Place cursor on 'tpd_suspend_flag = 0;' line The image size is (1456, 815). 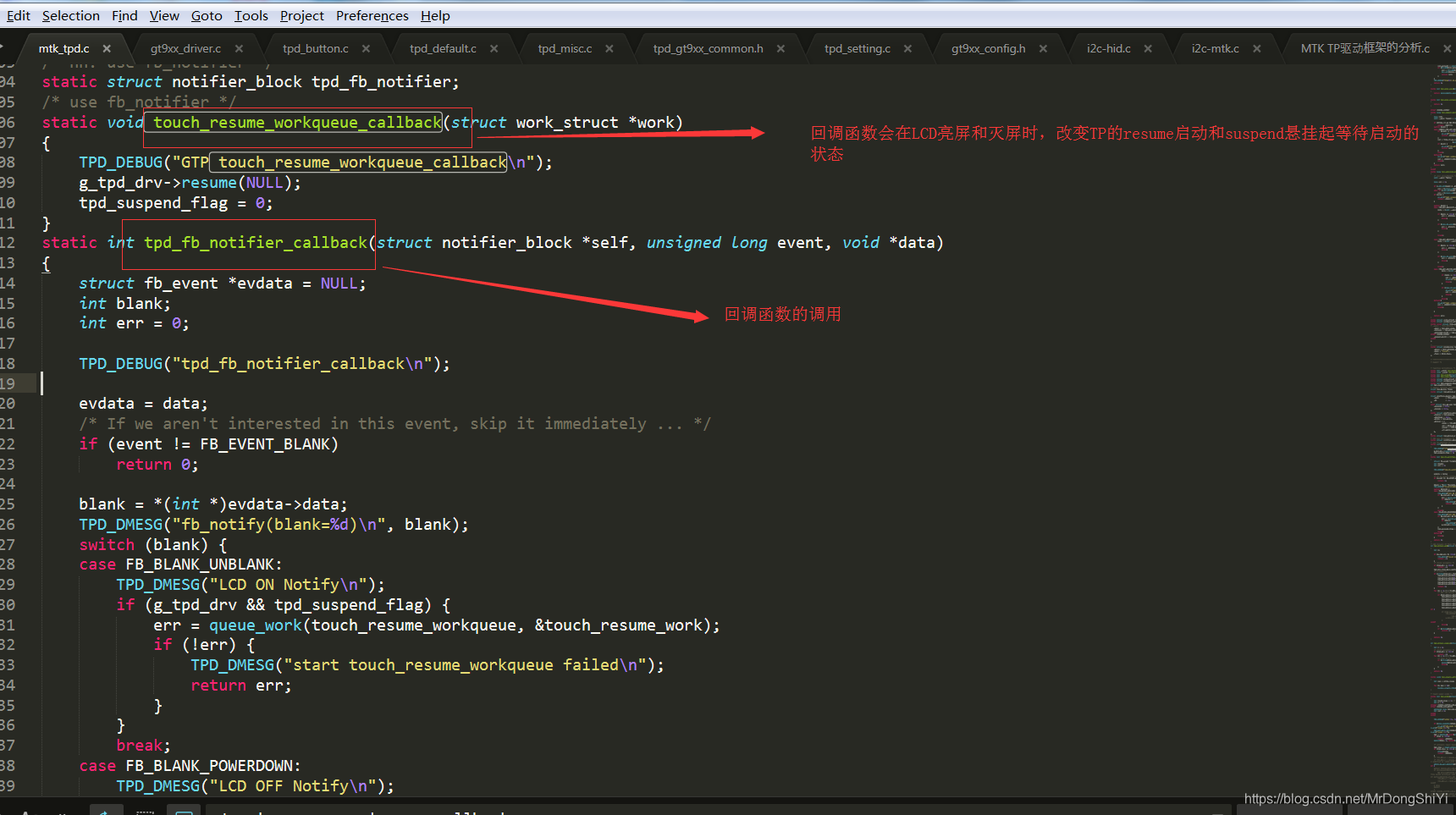(176, 203)
